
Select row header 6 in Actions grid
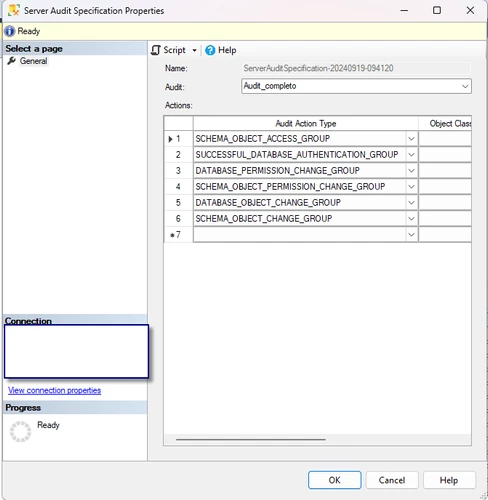click(178, 219)
